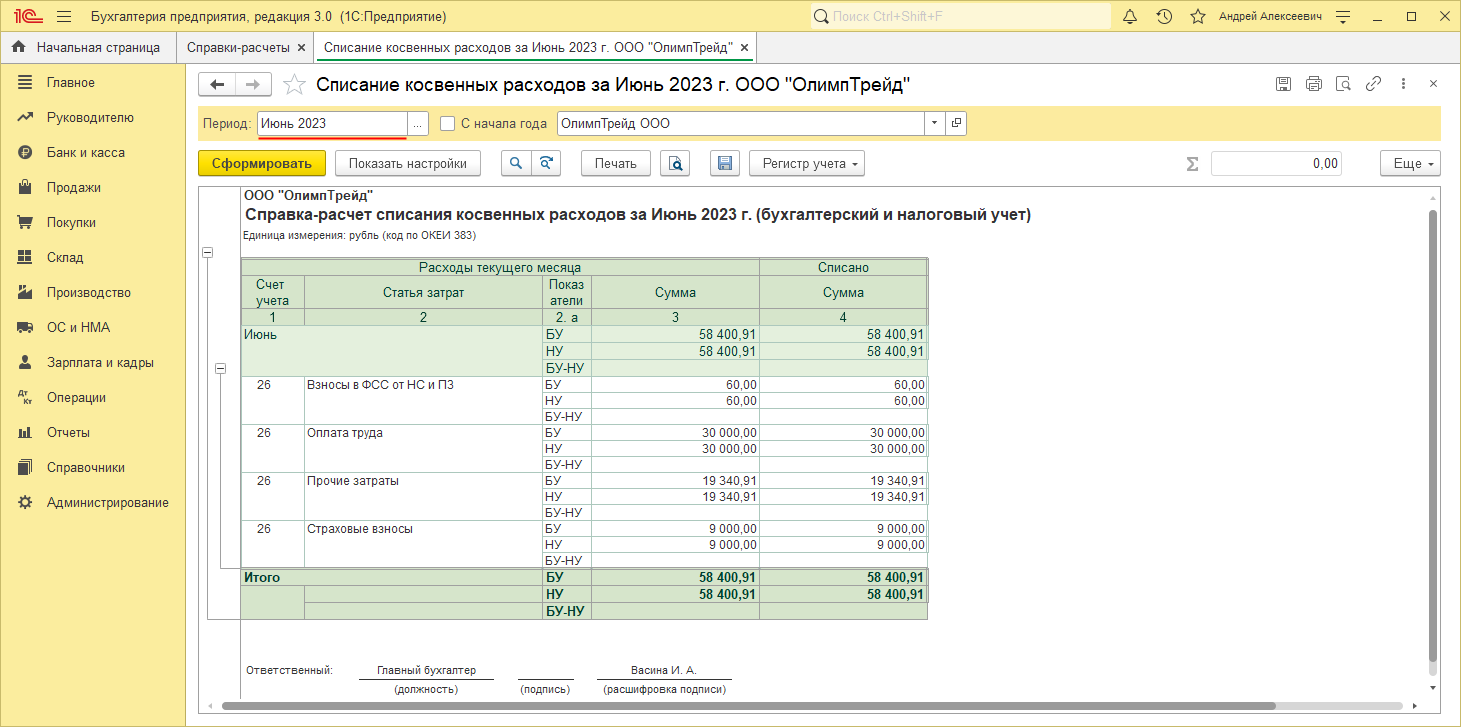Screen dimensions: 1461x727
Task: Enable the 'С начала года' checkbox
Action: tap(448, 124)
